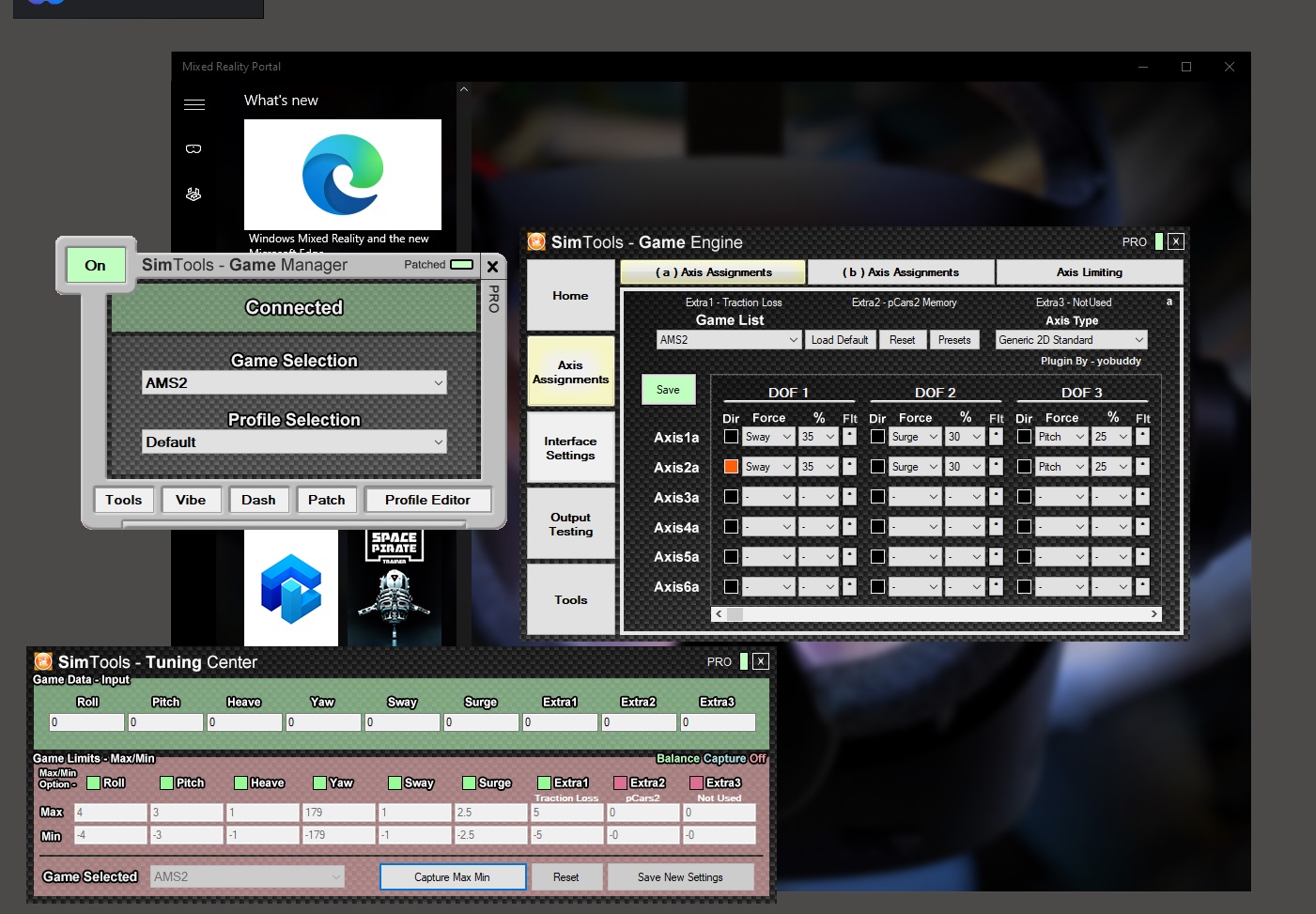Switch to (b) Axis Assignments tab
The image size is (1316, 914).
click(x=901, y=272)
